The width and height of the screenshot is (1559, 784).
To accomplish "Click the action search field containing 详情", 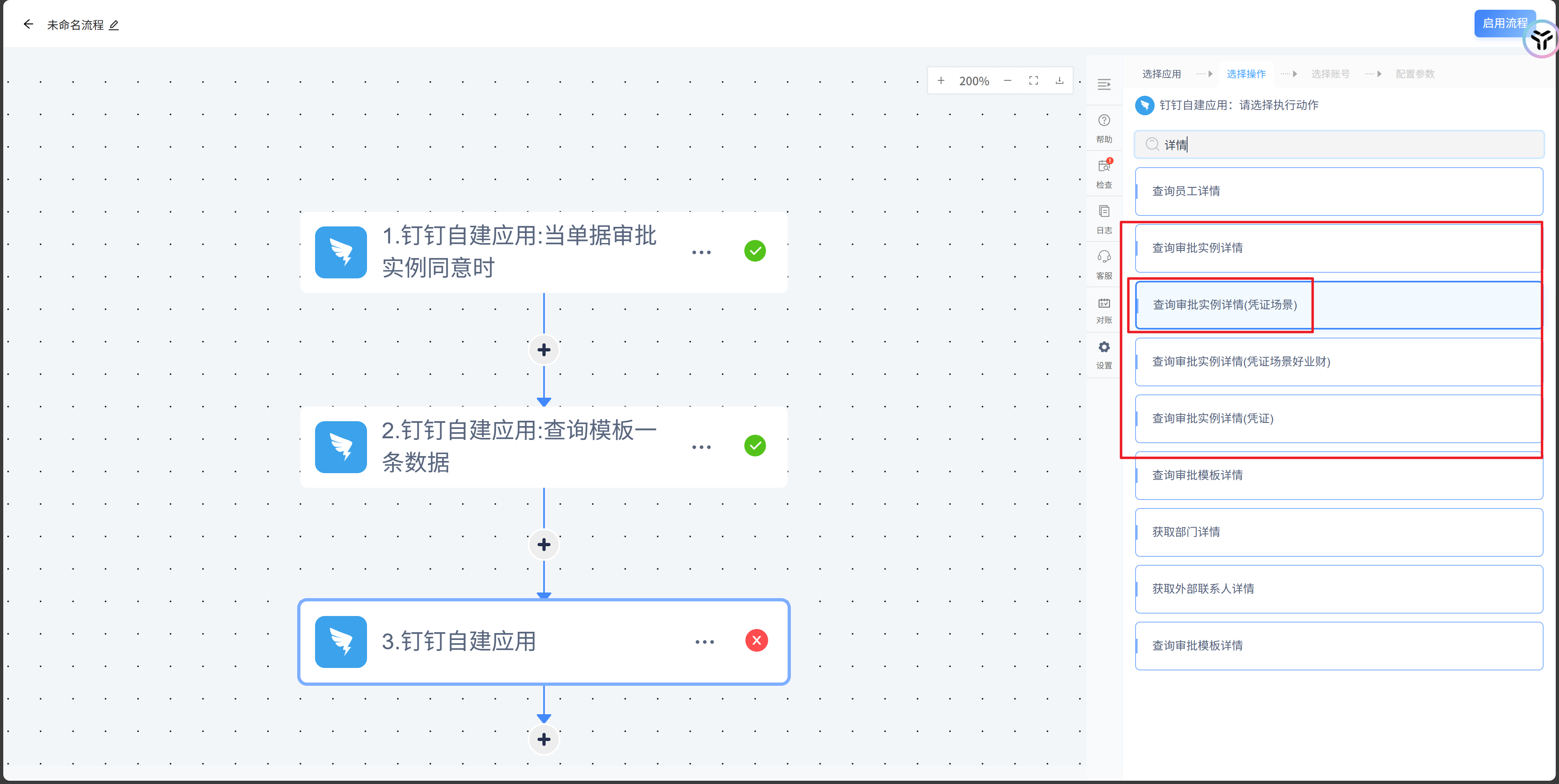I will (x=1339, y=144).
